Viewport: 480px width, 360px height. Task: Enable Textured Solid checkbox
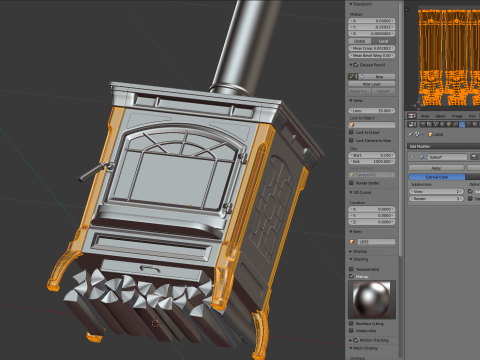click(x=351, y=269)
